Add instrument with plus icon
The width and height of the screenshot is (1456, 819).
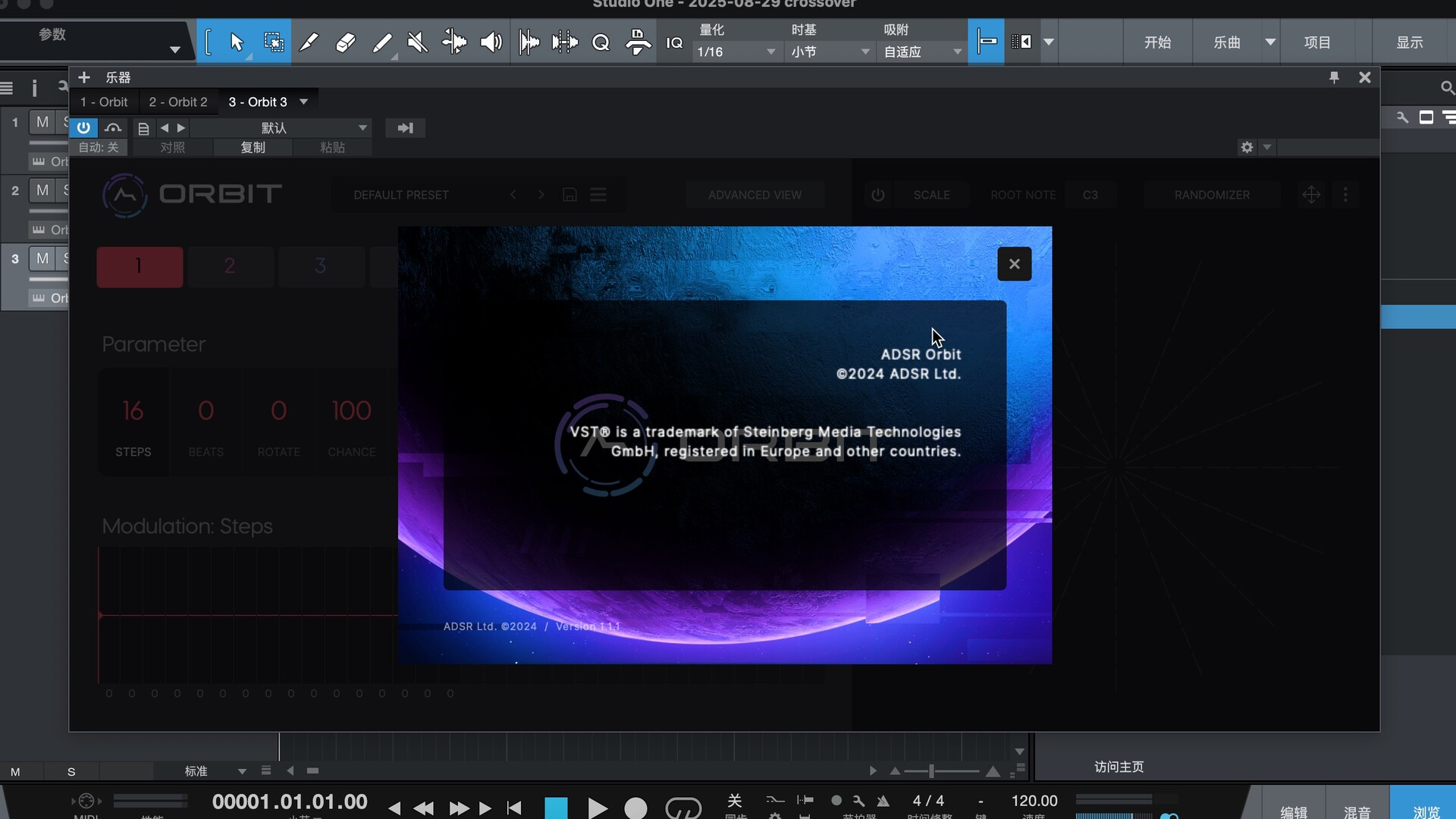tap(84, 77)
